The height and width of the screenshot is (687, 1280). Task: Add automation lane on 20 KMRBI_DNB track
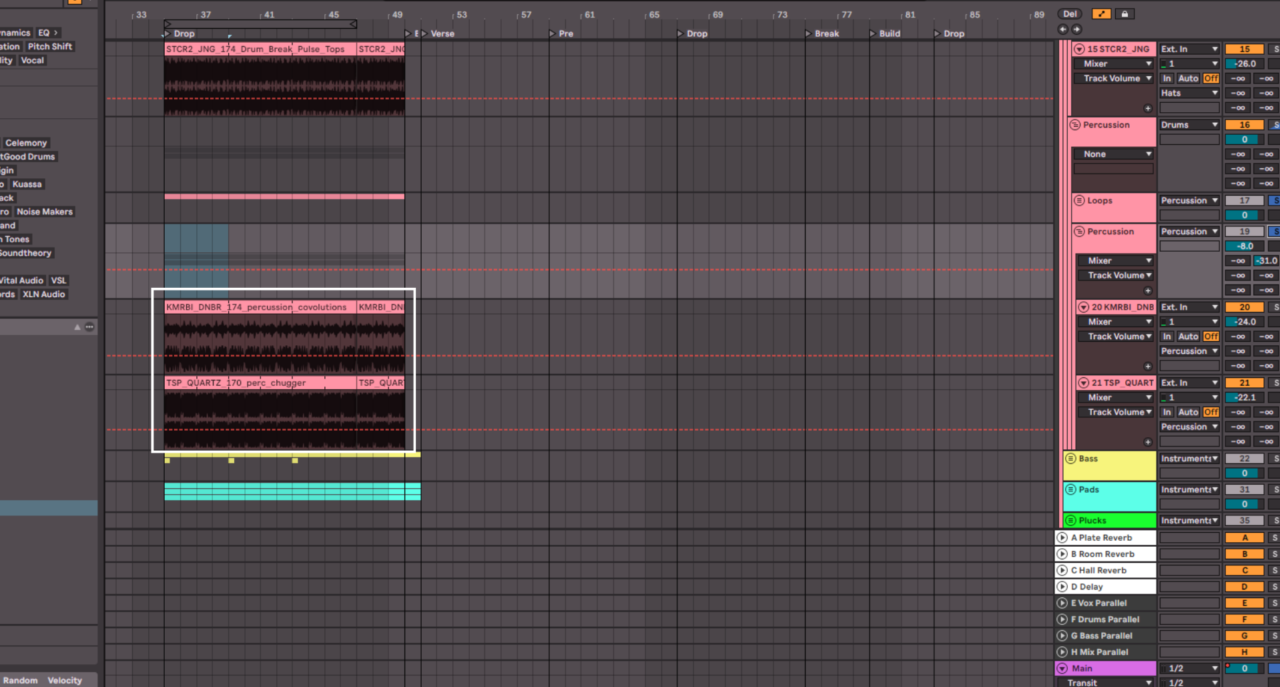point(1148,366)
